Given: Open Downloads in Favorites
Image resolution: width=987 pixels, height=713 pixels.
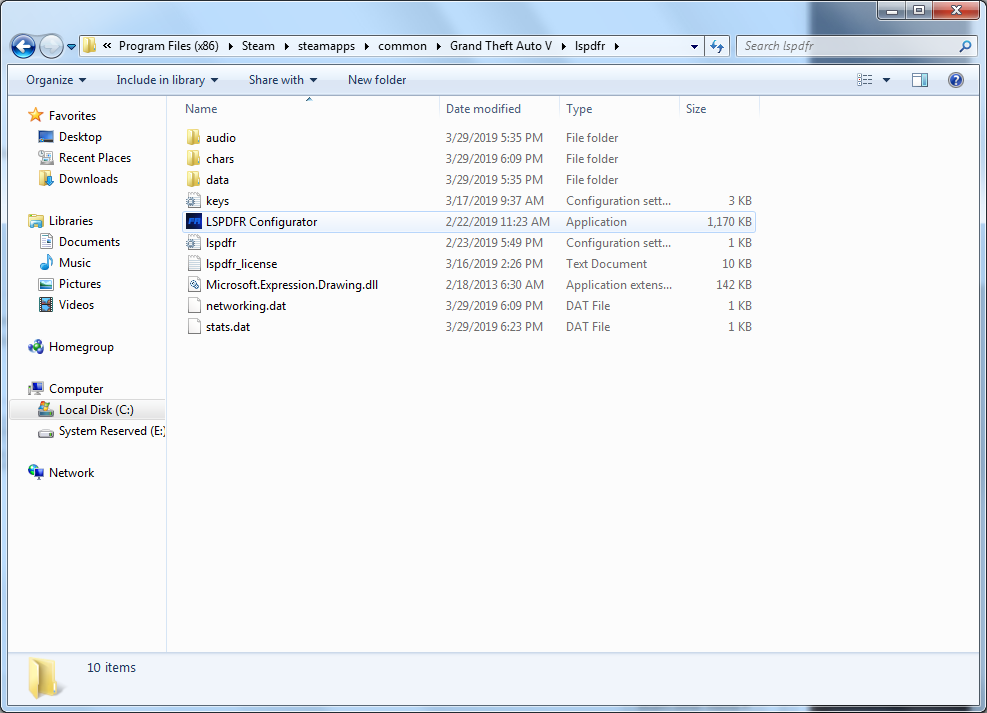Looking at the screenshot, I should (88, 179).
